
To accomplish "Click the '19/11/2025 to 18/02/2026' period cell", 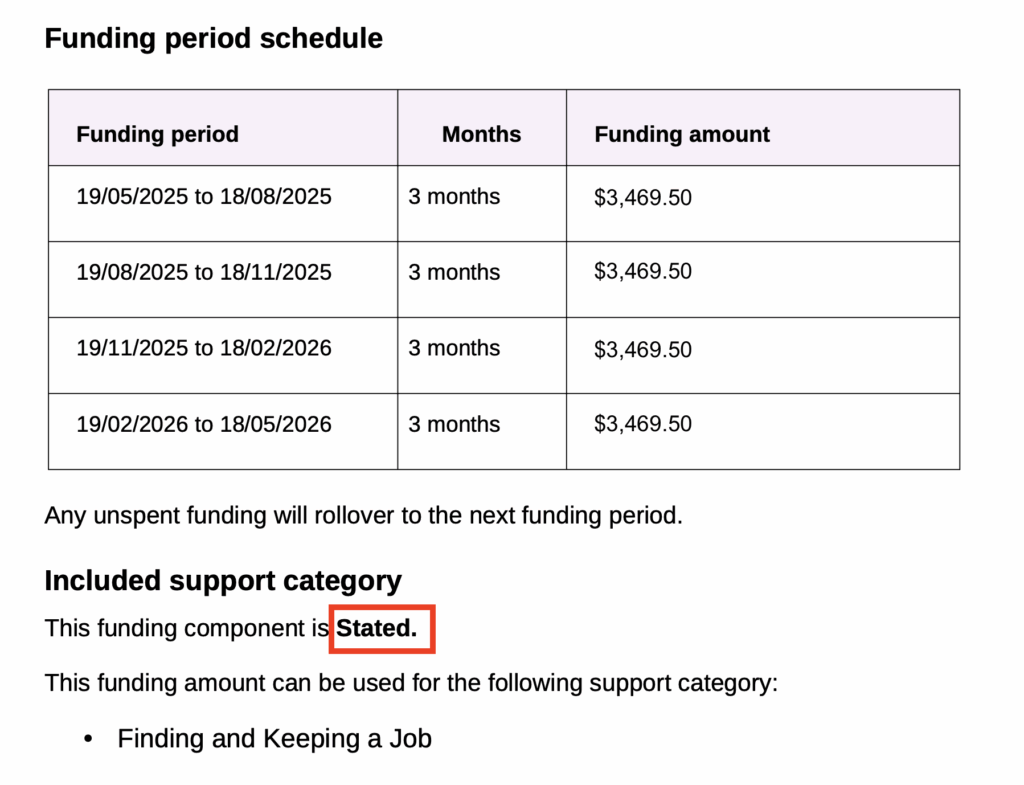I will point(204,348).
